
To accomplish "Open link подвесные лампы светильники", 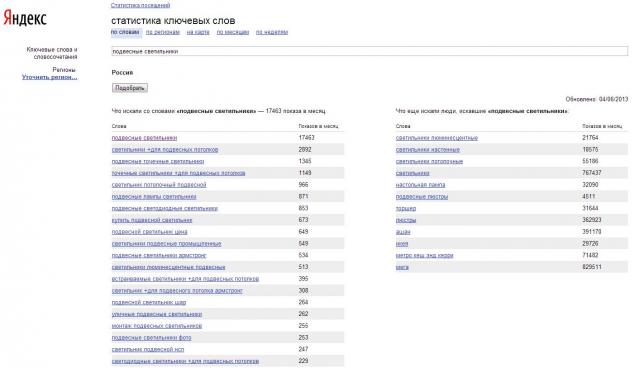I will coord(154,197).
